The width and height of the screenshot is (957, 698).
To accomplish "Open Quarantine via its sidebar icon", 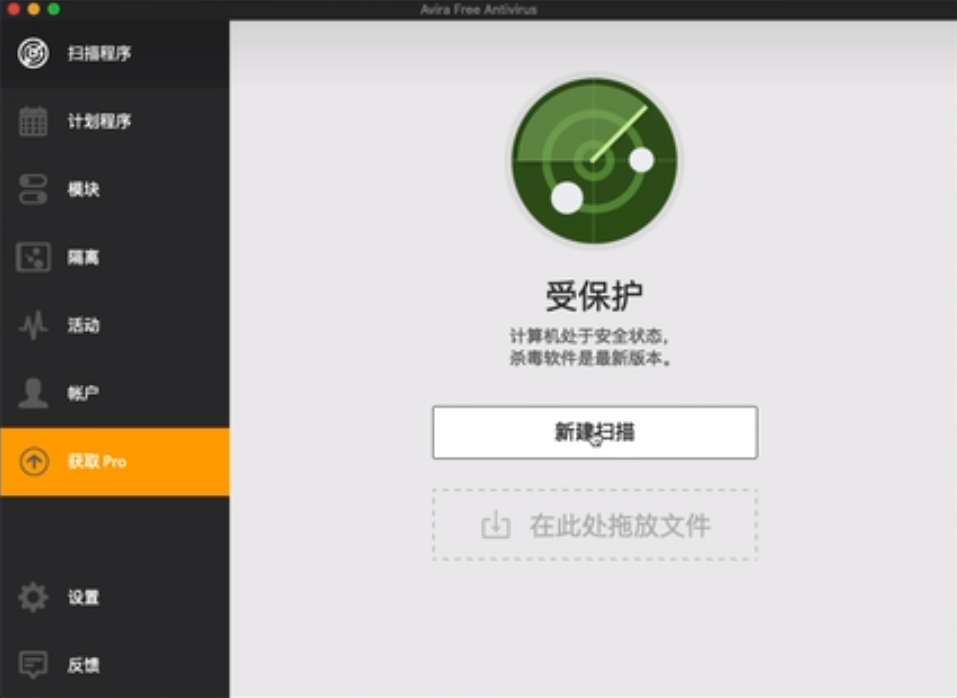I will click(x=33, y=257).
